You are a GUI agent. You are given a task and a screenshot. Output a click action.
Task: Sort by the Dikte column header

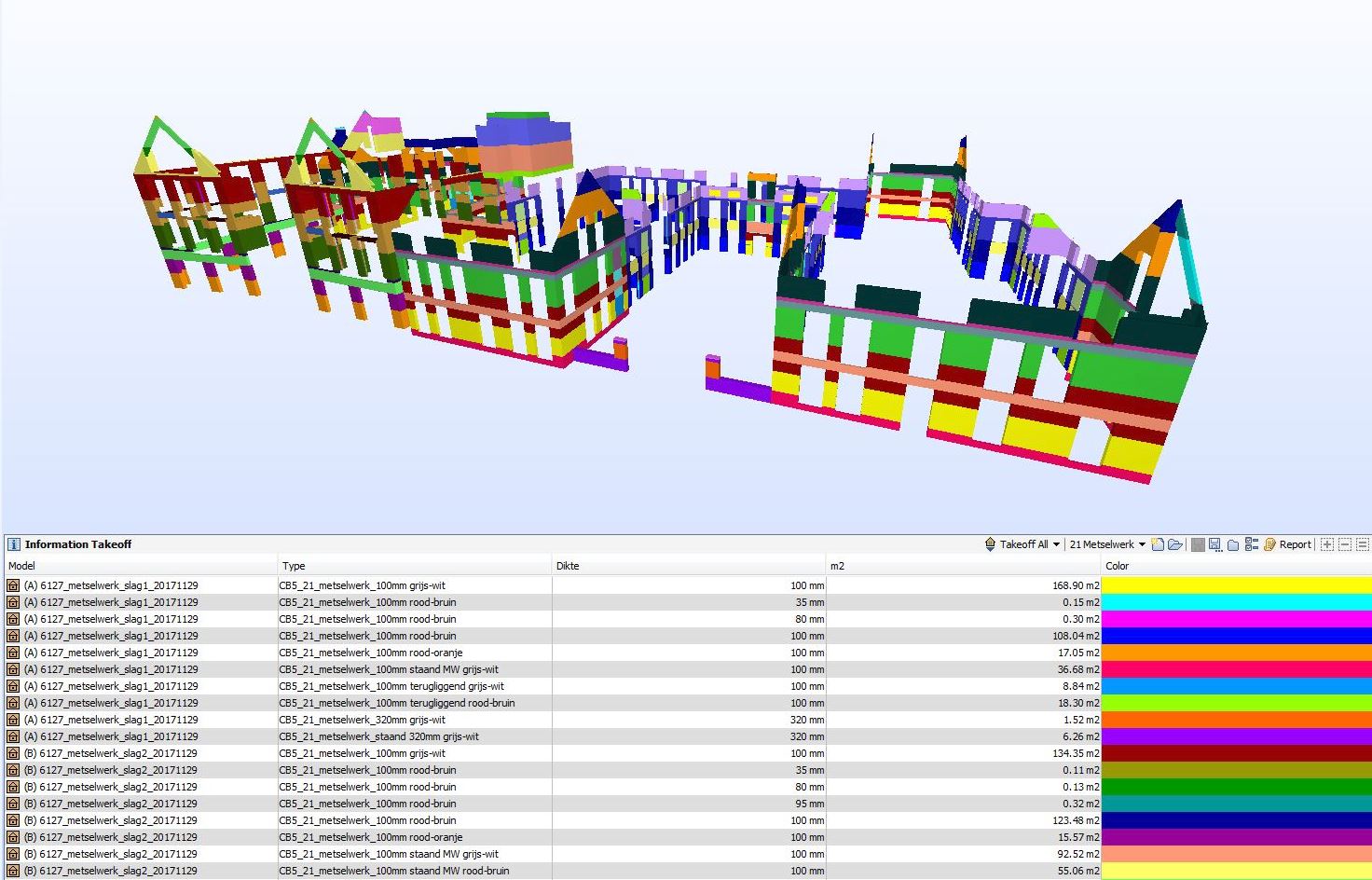(689, 566)
